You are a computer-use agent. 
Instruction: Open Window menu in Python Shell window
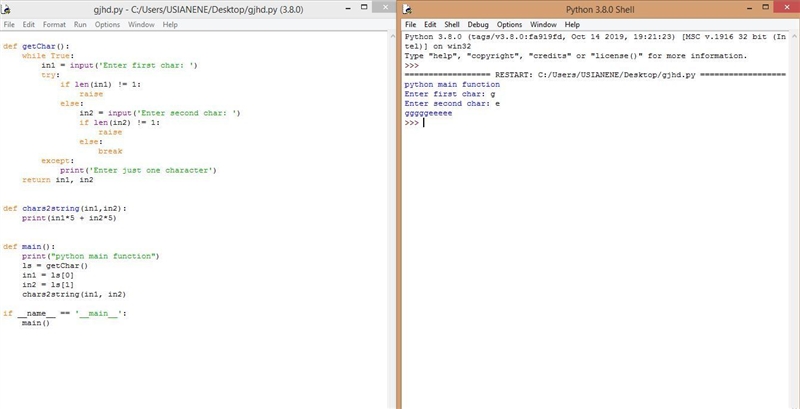tap(543, 24)
